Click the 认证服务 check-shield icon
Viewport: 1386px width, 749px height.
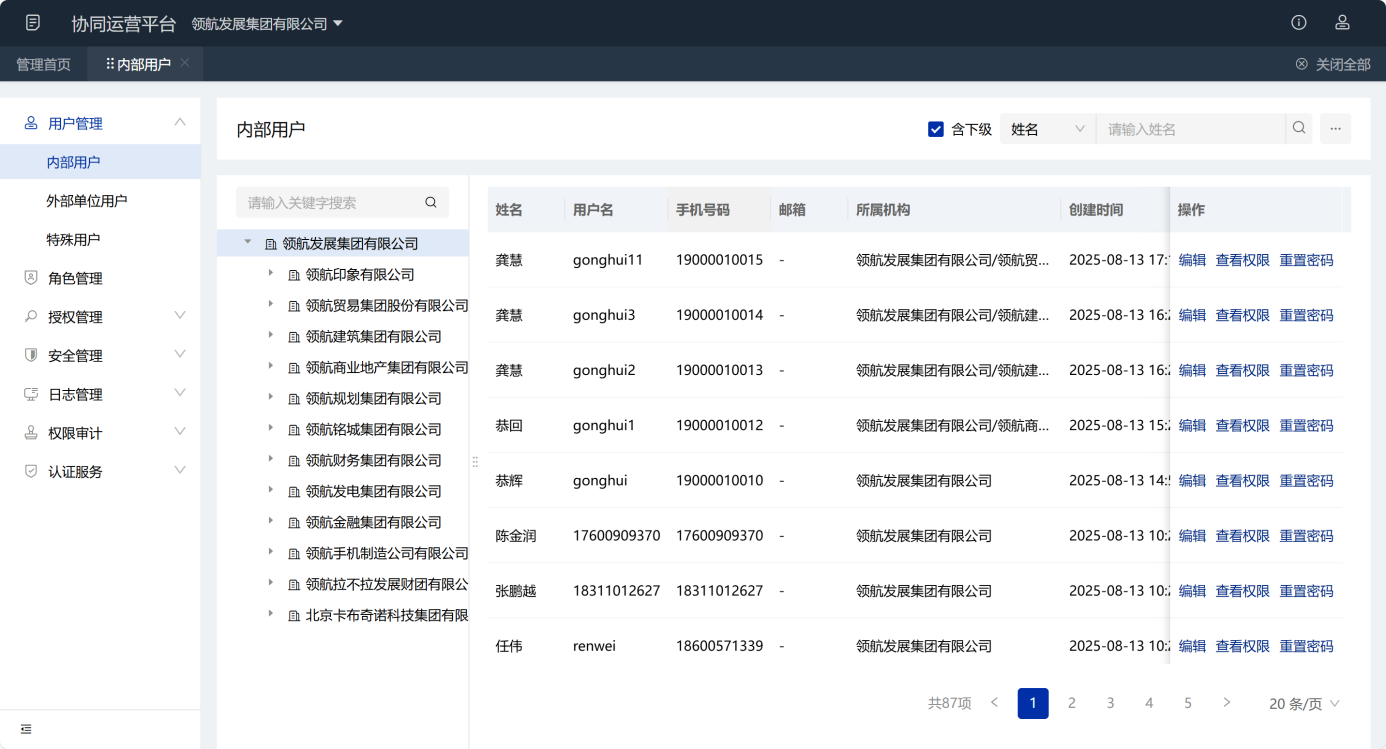pyautogui.click(x=31, y=471)
